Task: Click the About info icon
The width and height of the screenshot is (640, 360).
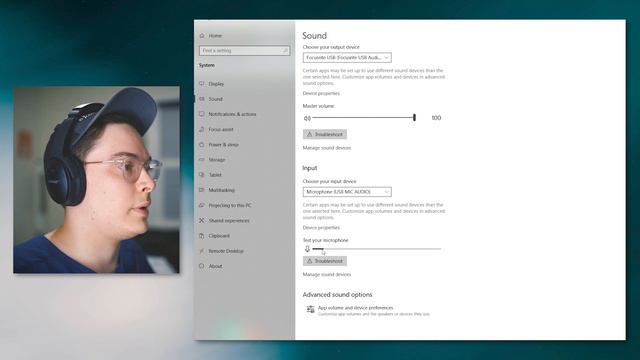Action: 202,266
